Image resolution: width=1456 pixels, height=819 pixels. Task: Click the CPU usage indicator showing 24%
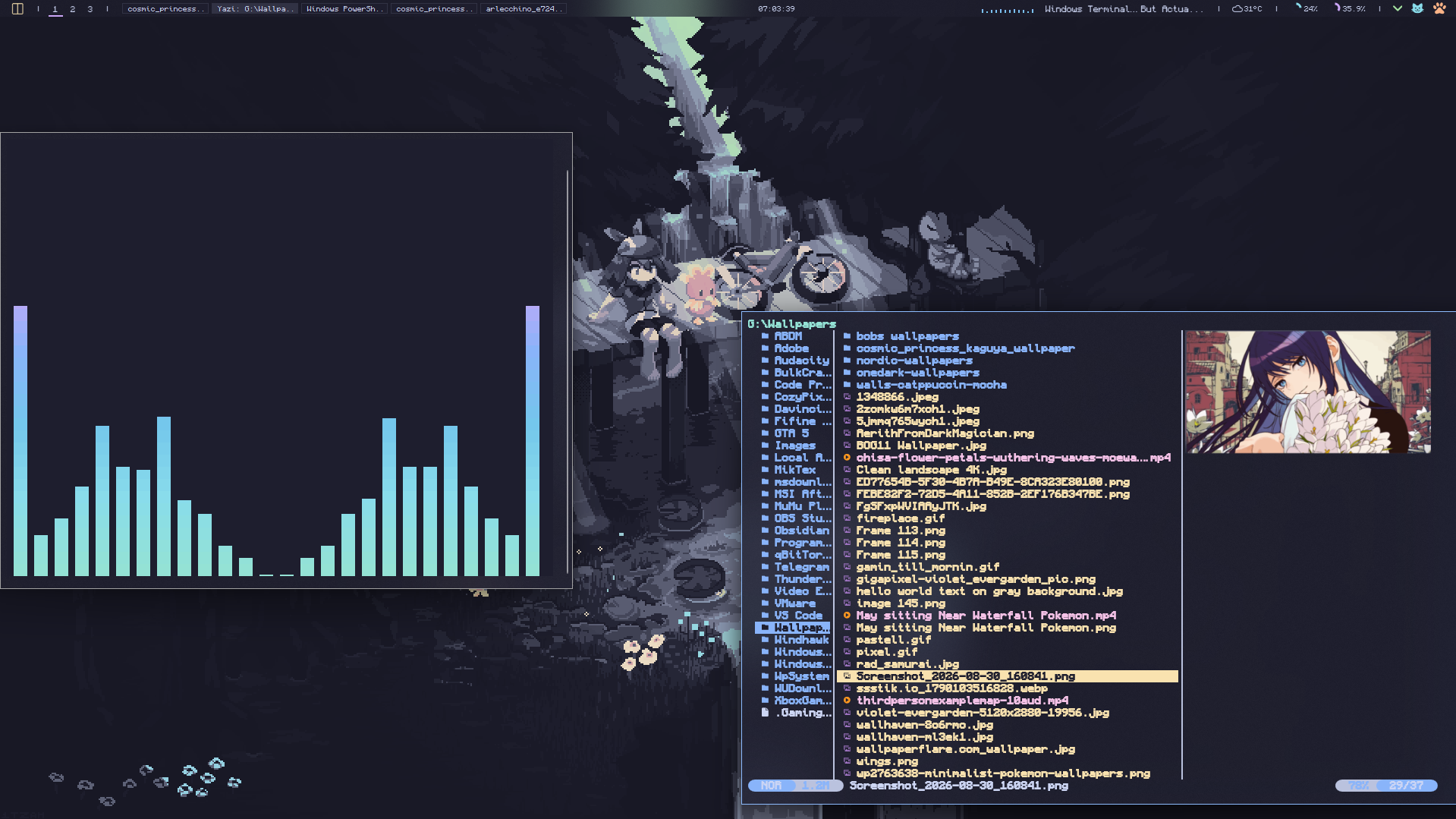[1306, 8]
